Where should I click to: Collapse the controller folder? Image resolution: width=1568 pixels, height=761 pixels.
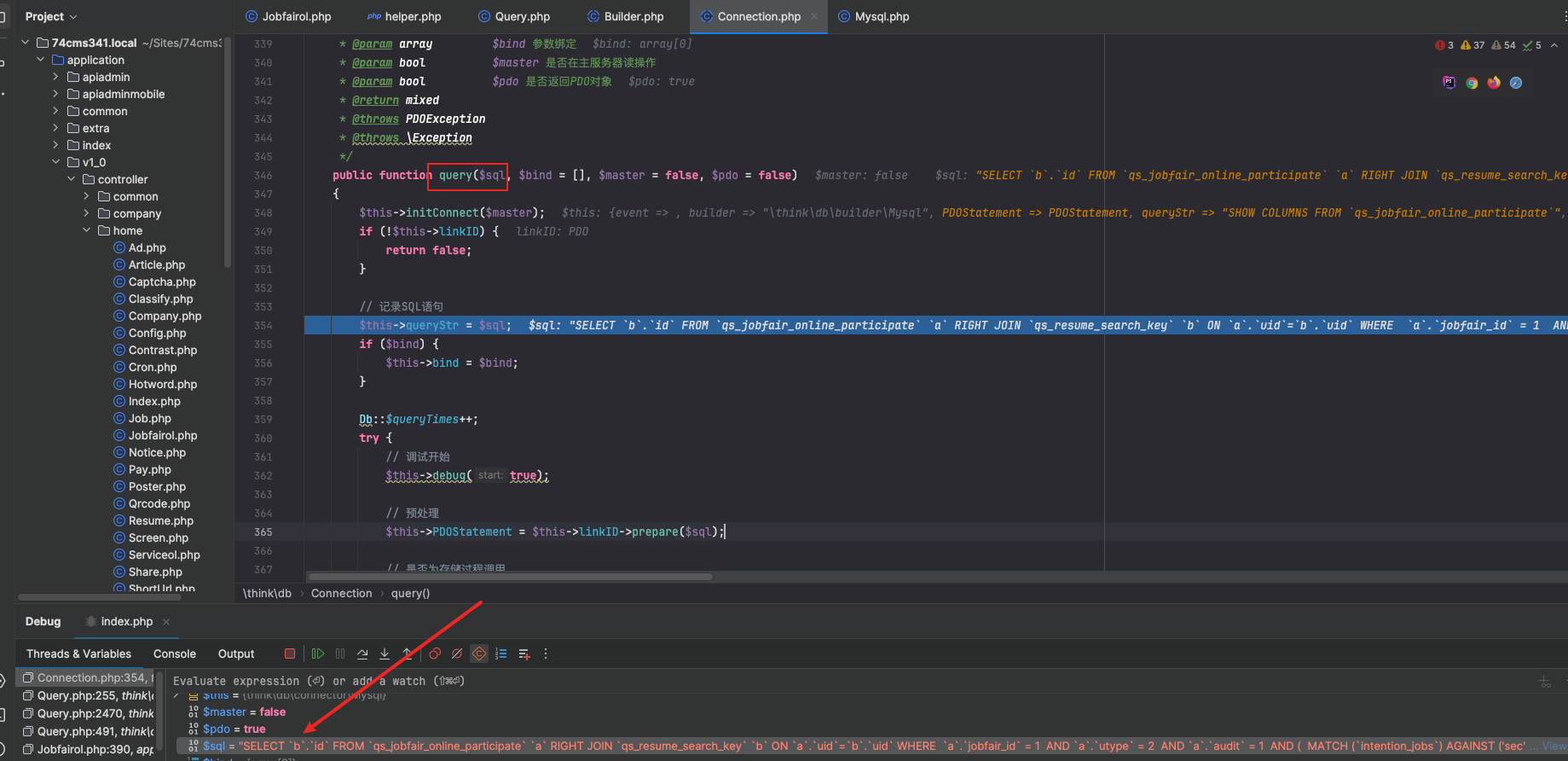pyautogui.click(x=71, y=179)
